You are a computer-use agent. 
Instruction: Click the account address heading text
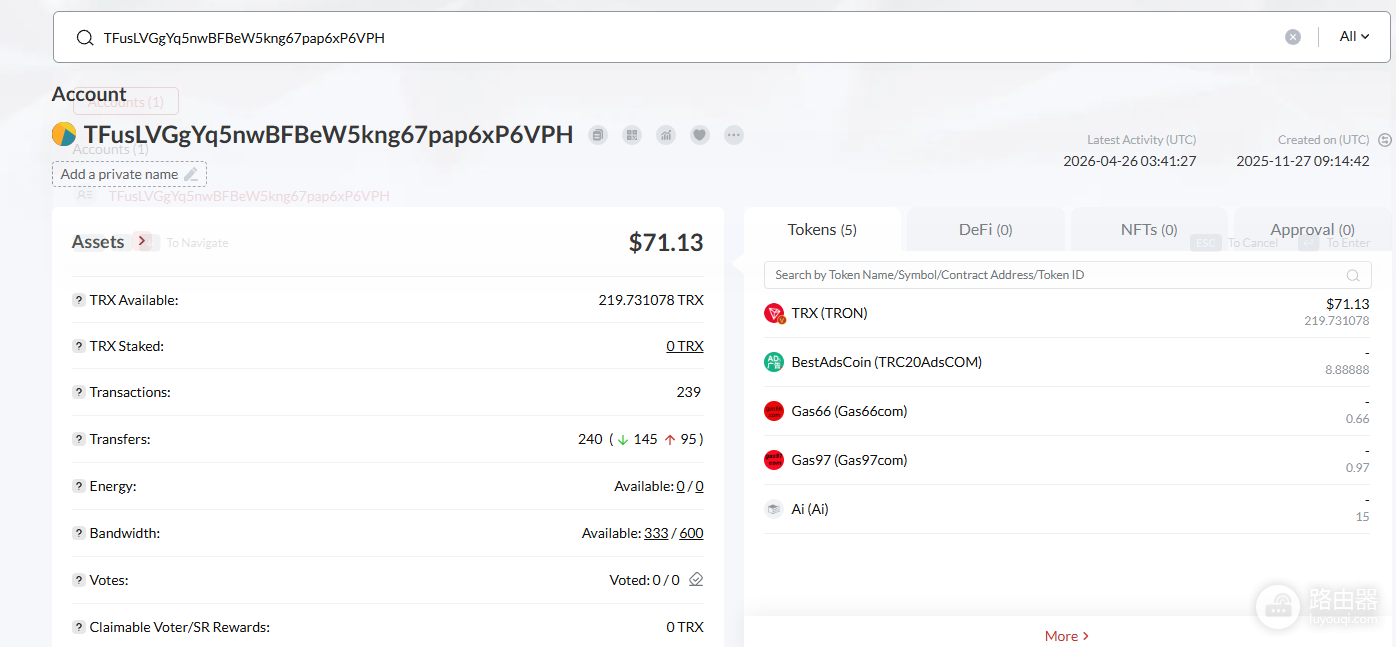click(x=329, y=135)
